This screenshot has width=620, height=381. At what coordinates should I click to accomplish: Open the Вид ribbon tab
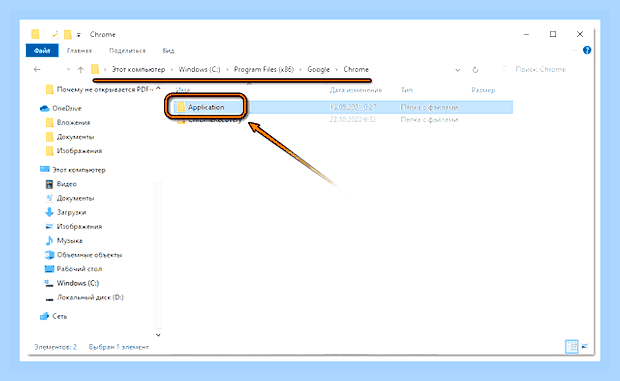coord(168,51)
